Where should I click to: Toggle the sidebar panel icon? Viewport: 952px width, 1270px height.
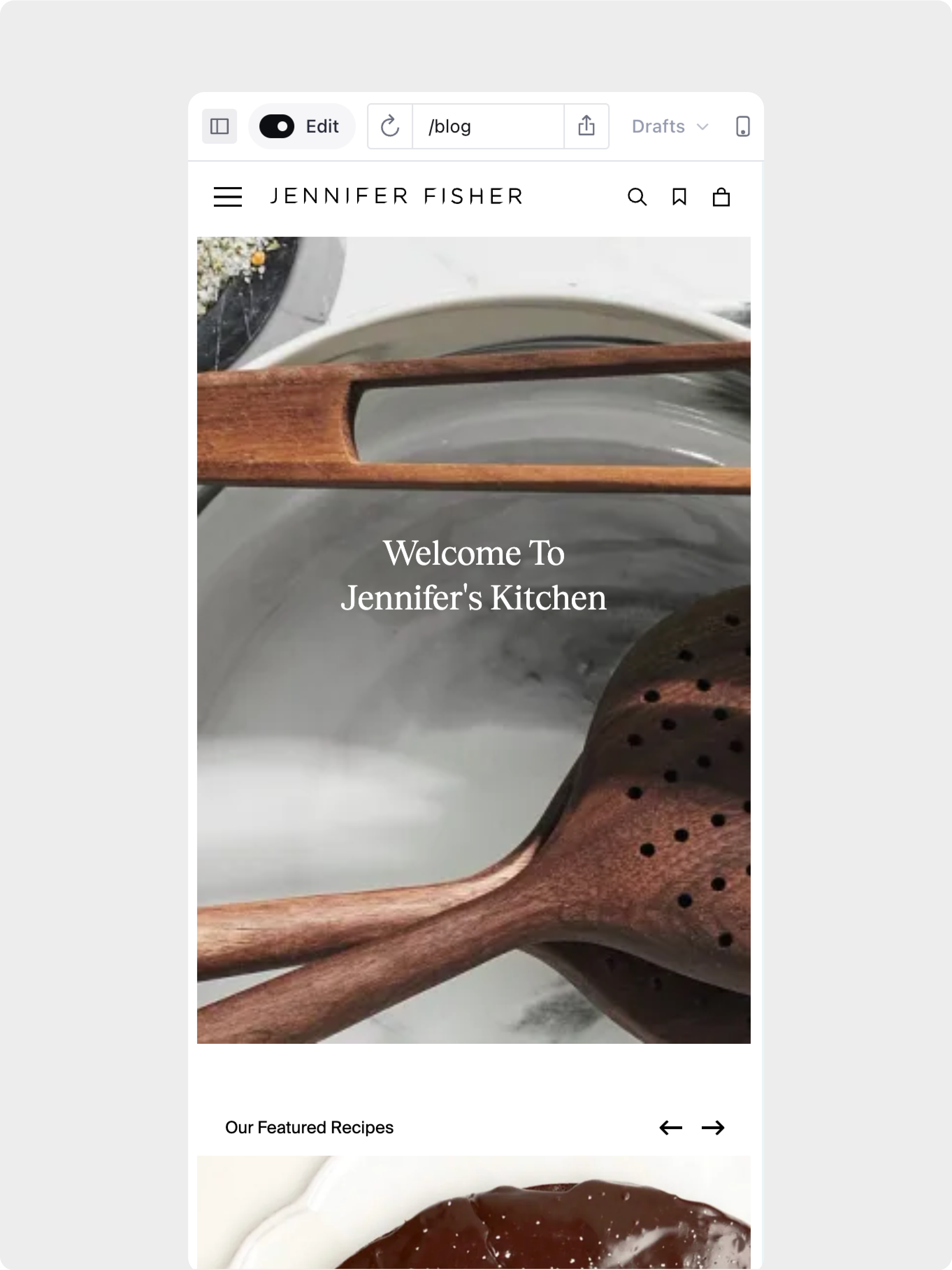[x=219, y=126]
